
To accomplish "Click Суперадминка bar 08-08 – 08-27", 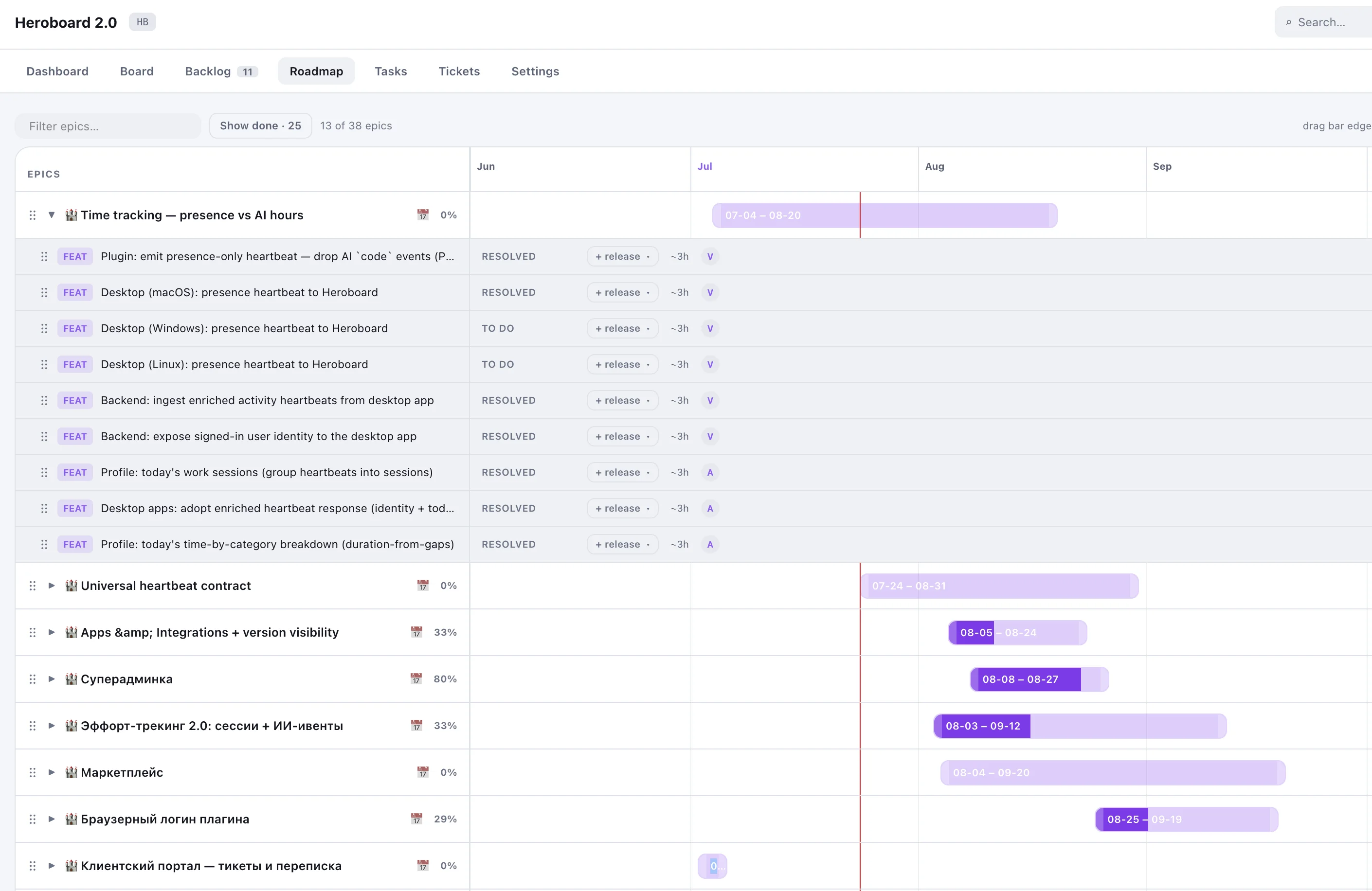I will tap(1039, 679).
